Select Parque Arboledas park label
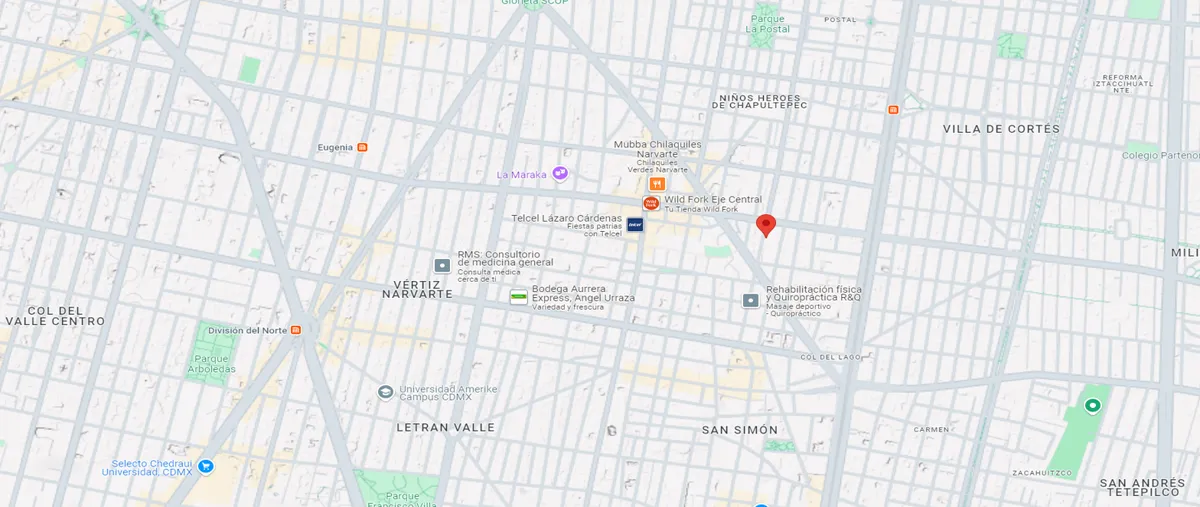 [x=211, y=364]
